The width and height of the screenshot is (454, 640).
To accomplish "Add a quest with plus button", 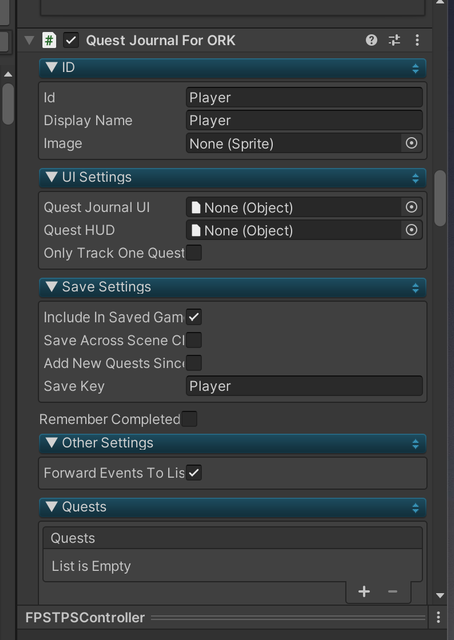I will tap(364, 591).
